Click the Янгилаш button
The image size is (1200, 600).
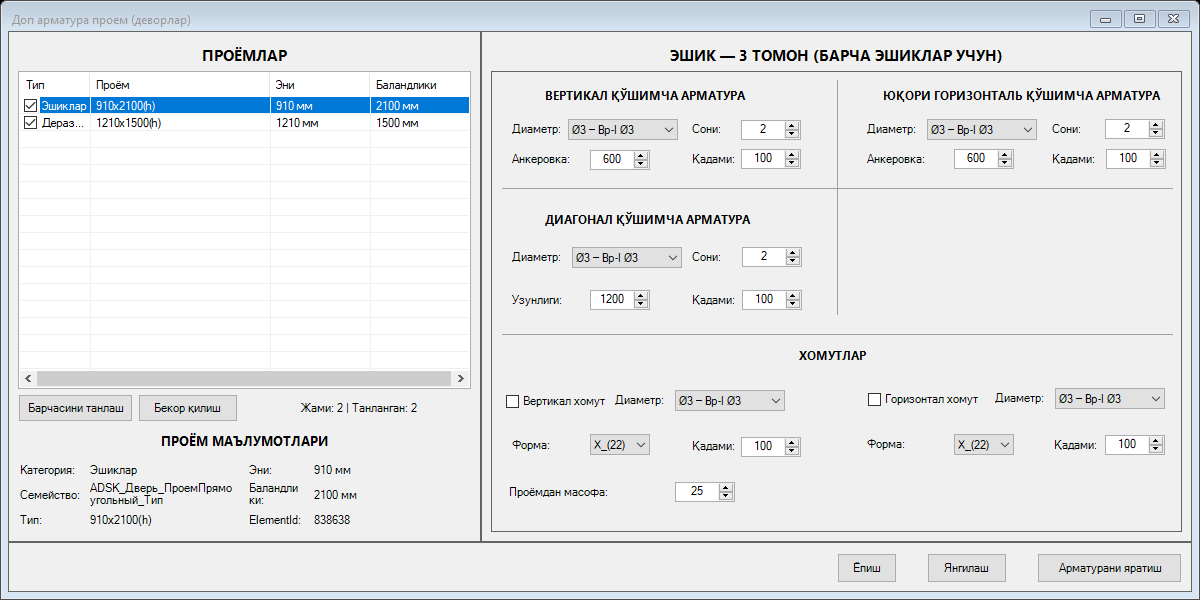point(966,568)
